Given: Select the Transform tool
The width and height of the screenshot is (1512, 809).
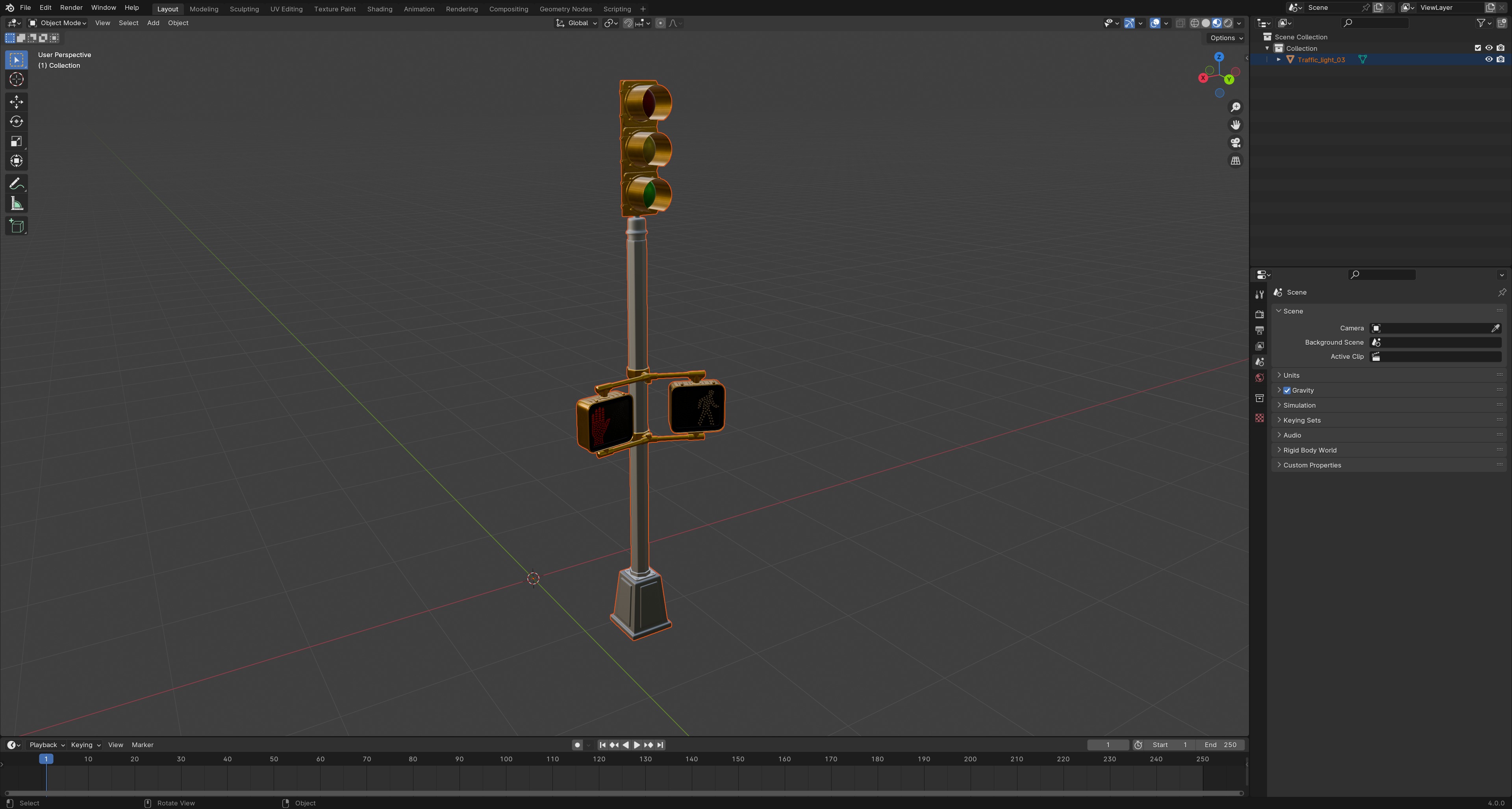Looking at the screenshot, I should [17, 161].
